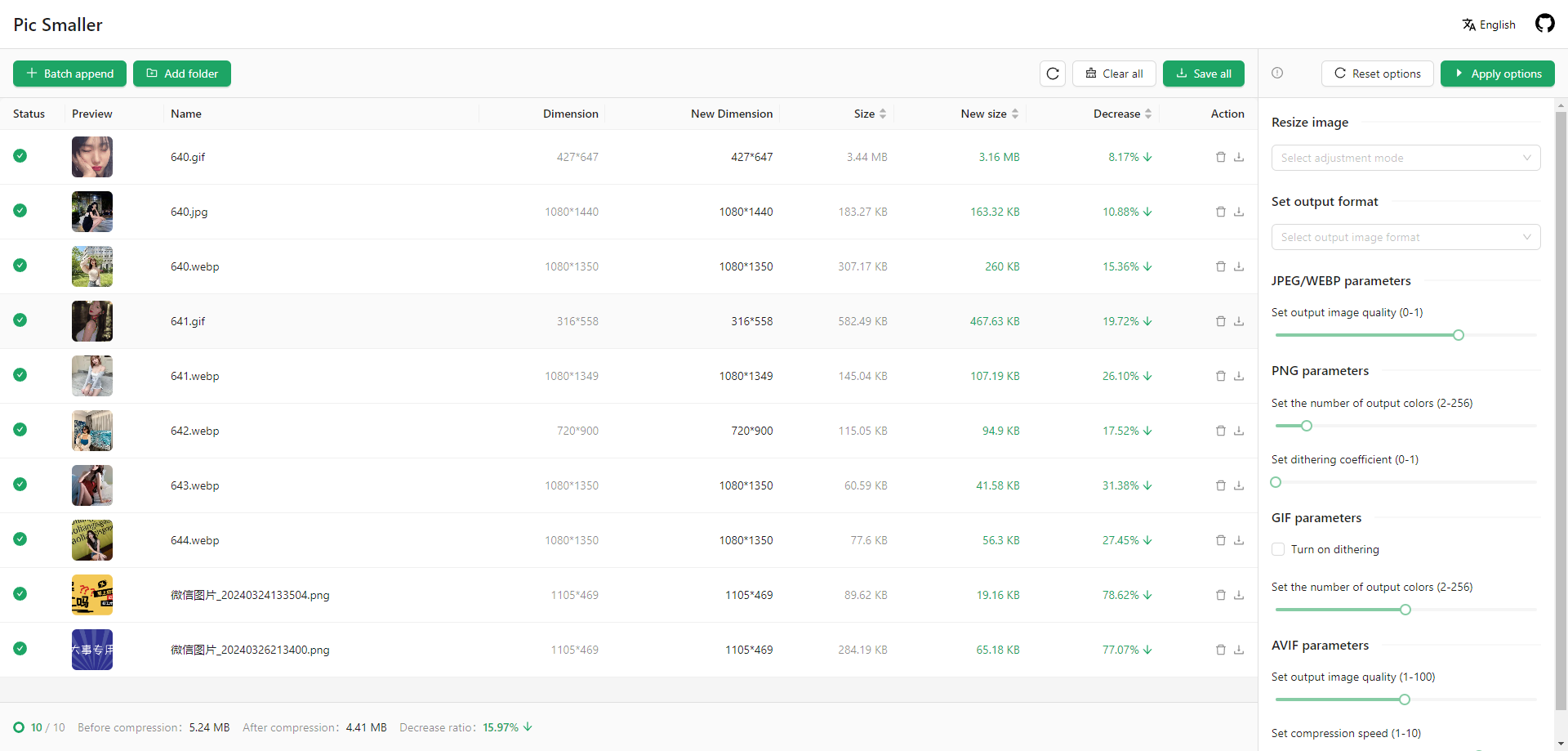Viewport: 1568px width, 751px height.
Task: Open the English language selector
Action: [1489, 25]
